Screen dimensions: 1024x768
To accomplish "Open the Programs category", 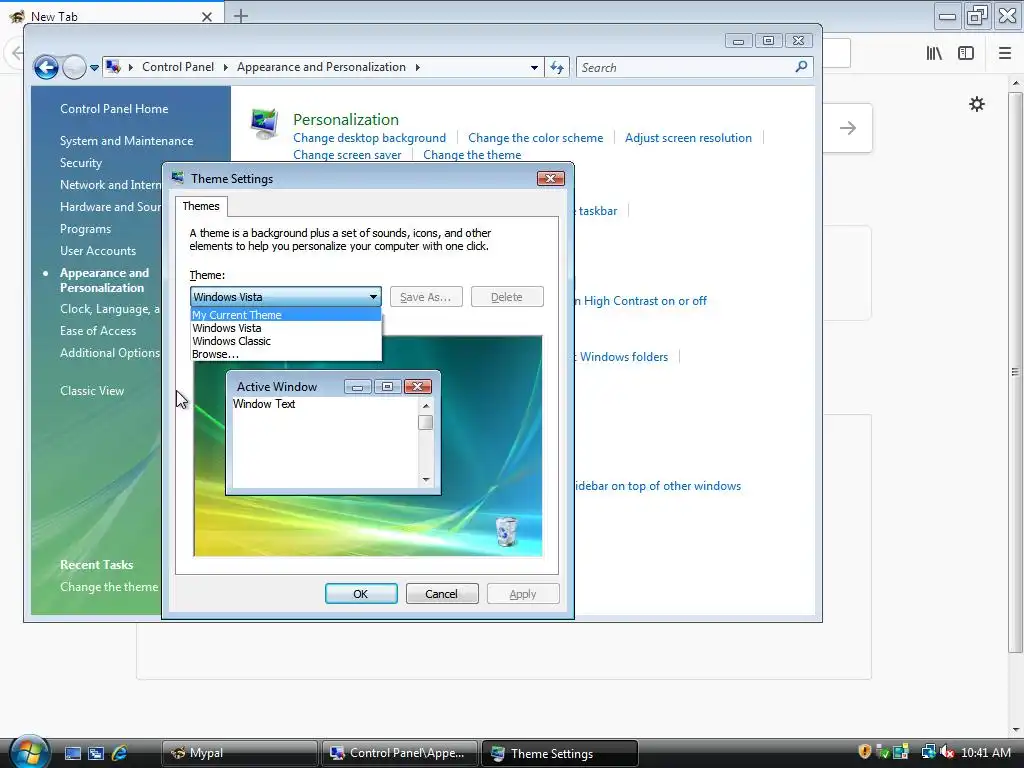I will [x=86, y=229].
